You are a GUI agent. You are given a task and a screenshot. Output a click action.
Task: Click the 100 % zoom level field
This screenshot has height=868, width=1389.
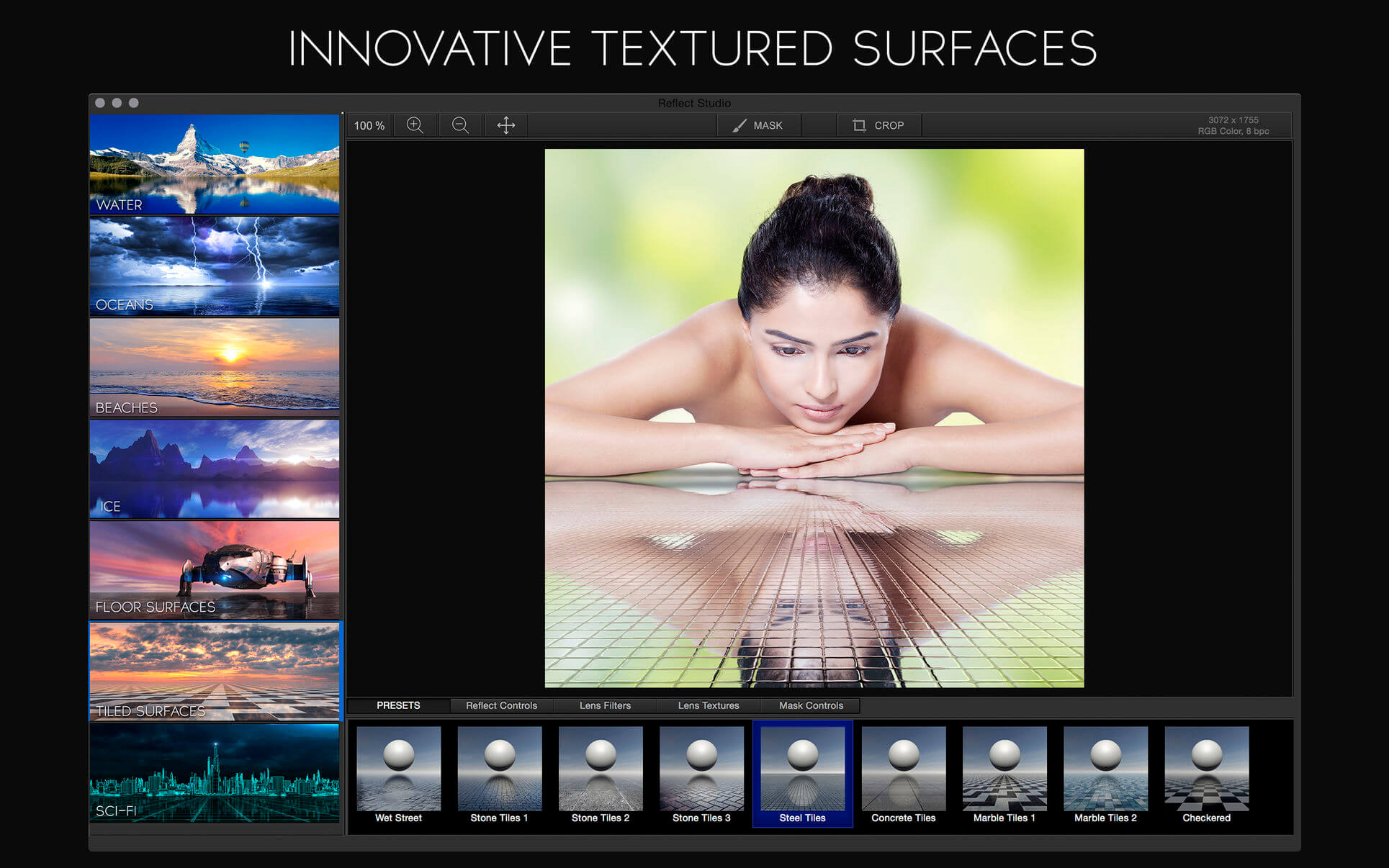point(369,125)
